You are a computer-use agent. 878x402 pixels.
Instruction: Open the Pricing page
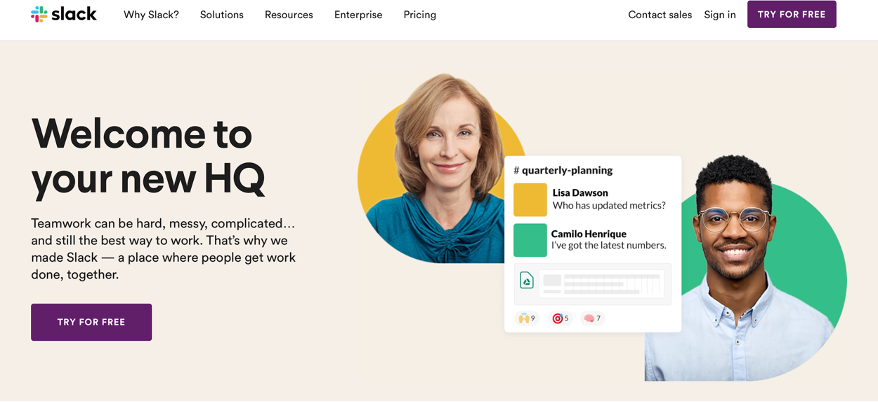[x=420, y=15]
